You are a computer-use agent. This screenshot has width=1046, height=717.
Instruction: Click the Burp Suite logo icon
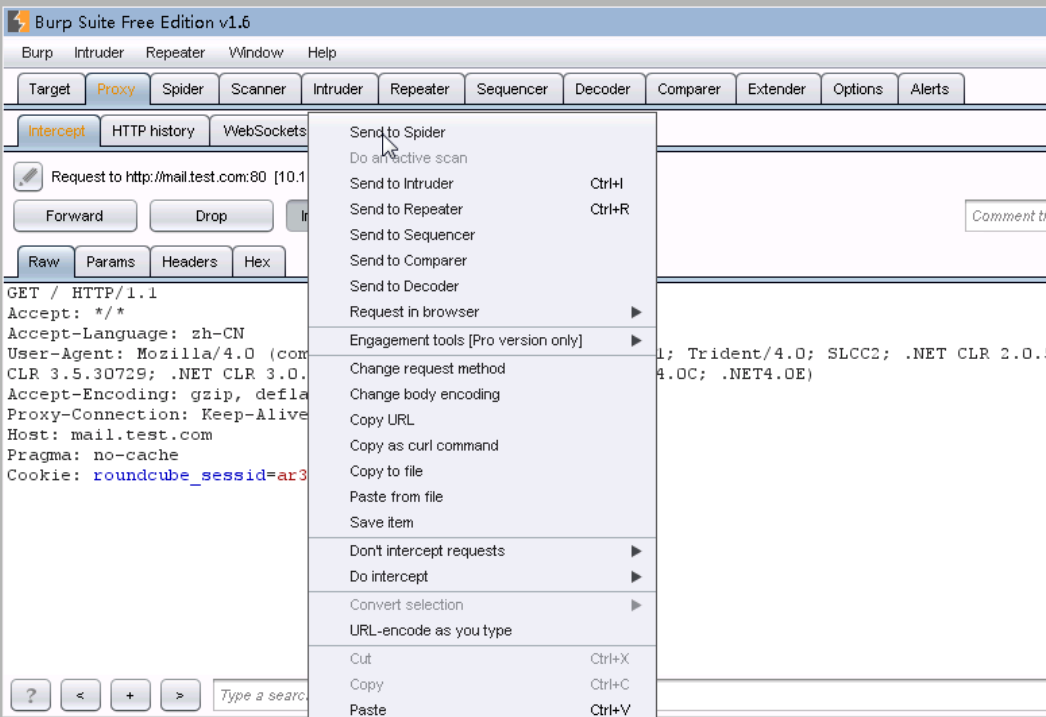18,22
